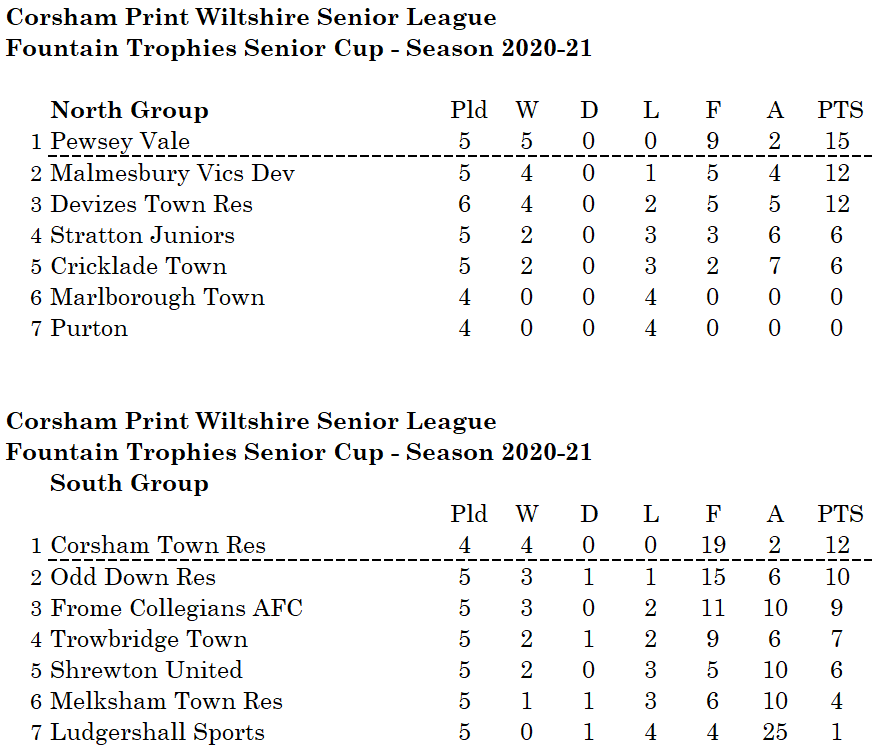Select Marlborough Town team entry

pyautogui.click(x=157, y=297)
